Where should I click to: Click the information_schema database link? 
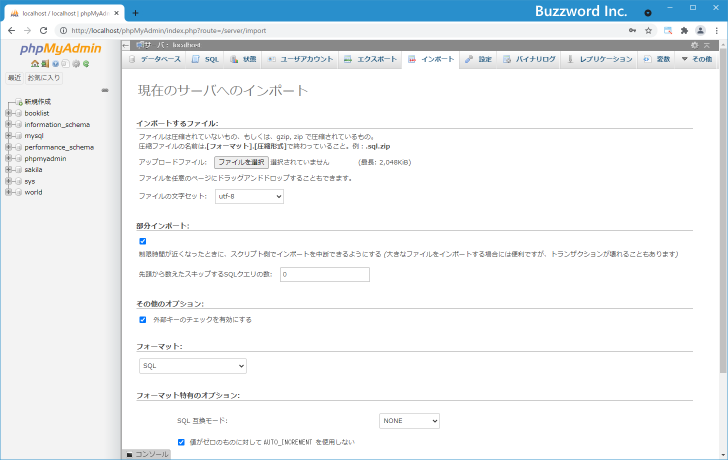point(57,124)
